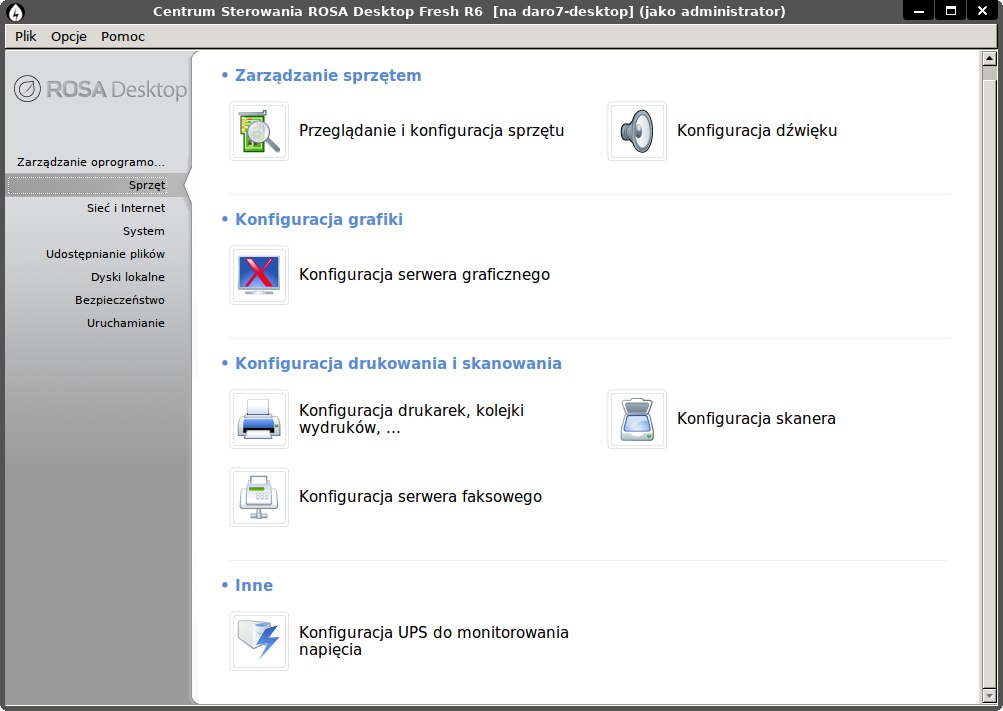The height and width of the screenshot is (711, 1003).
Task: Open Uruchamianie category
Action: tap(126, 323)
